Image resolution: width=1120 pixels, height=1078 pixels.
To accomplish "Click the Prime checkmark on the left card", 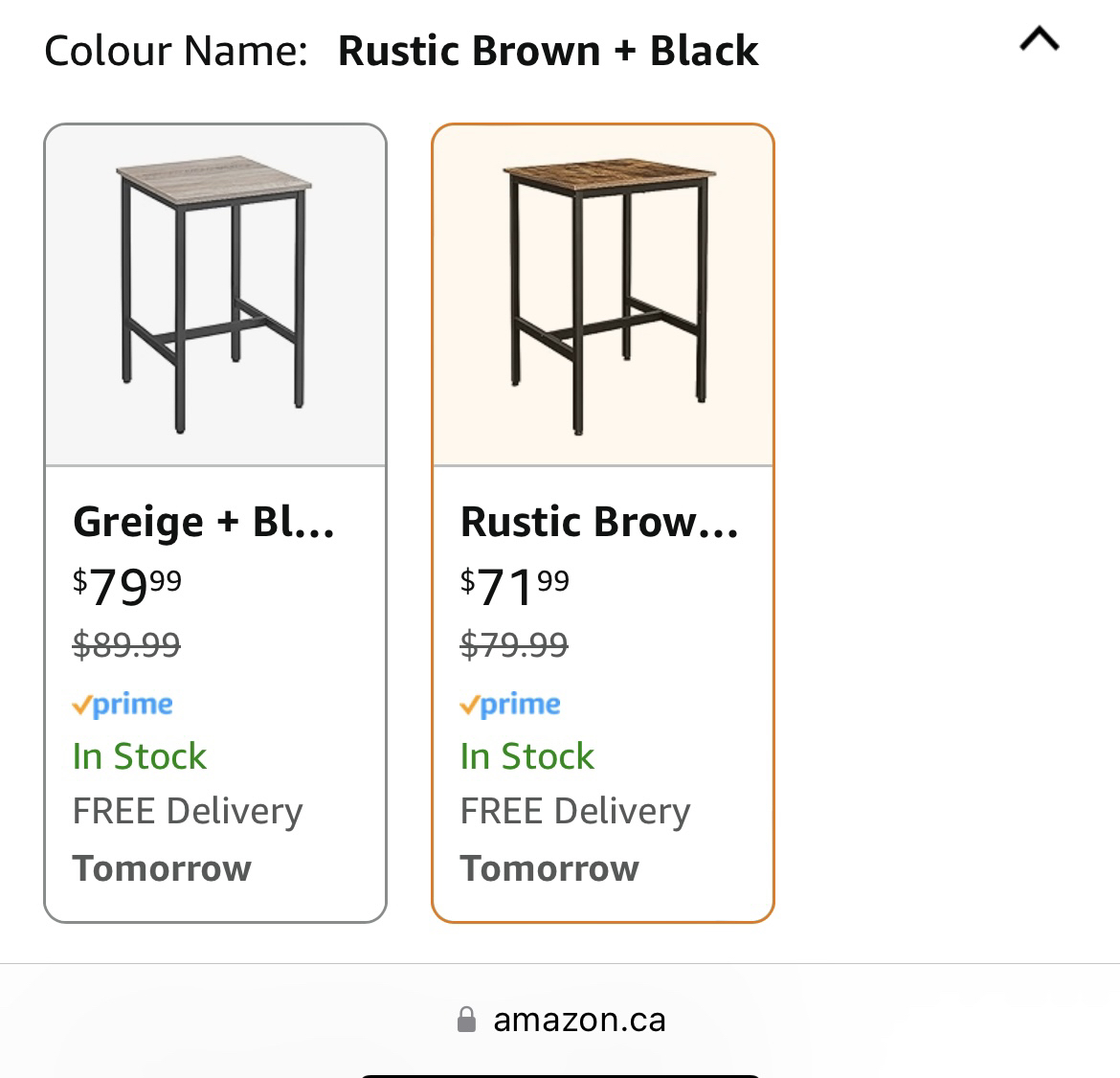I will click(x=82, y=705).
